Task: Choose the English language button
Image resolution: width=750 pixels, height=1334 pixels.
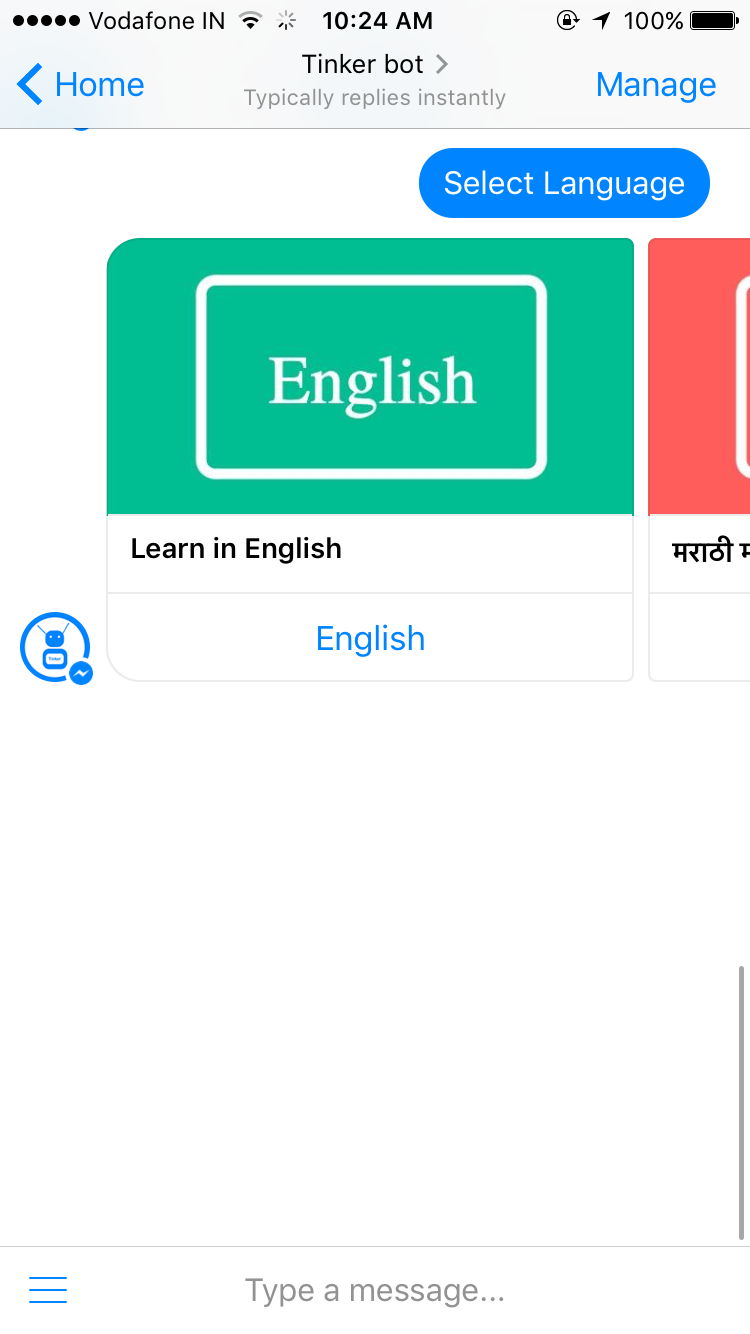Action: coord(370,638)
